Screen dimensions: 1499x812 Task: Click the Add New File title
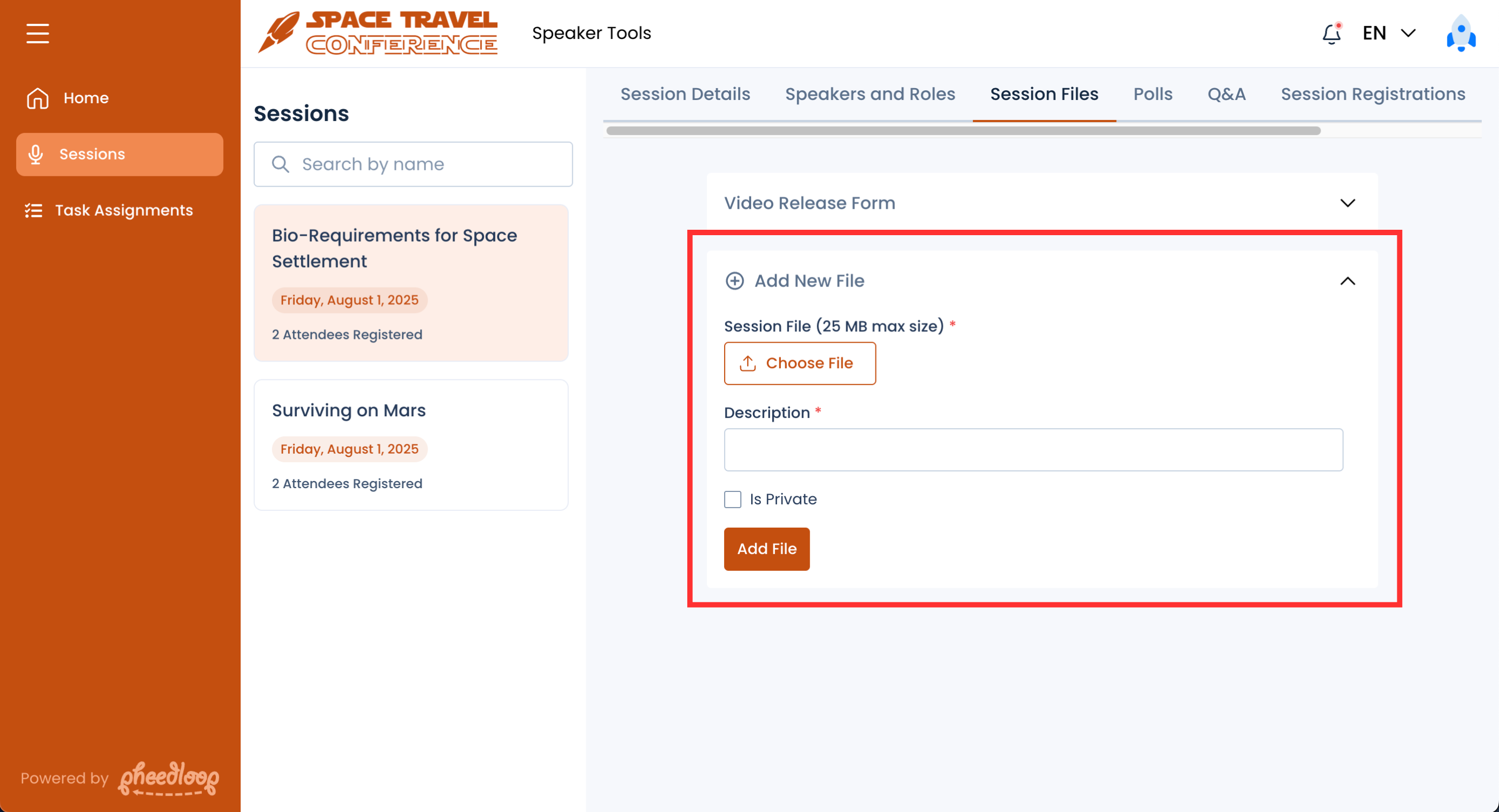click(x=809, y=281)
